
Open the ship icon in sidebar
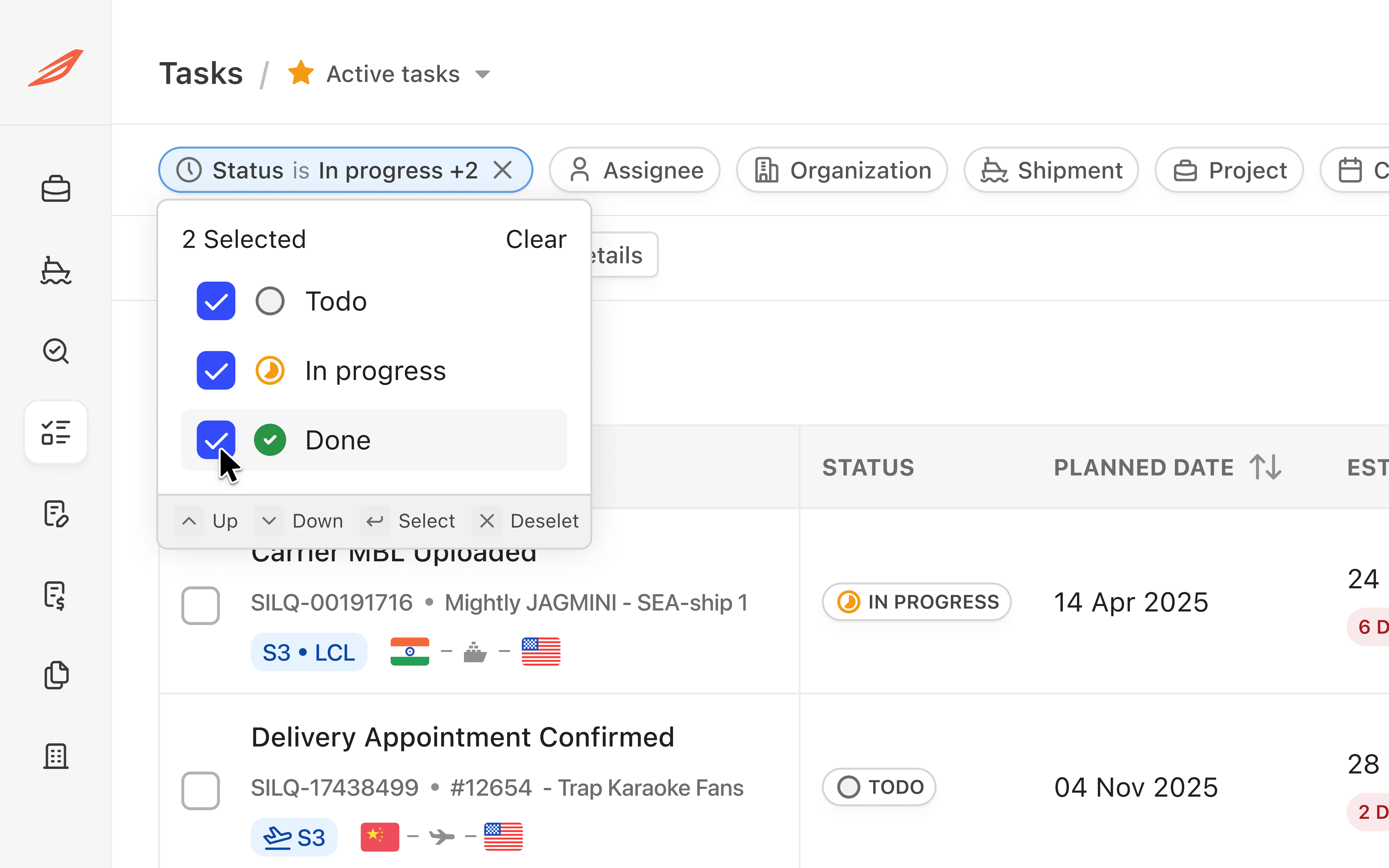(56, 270)
